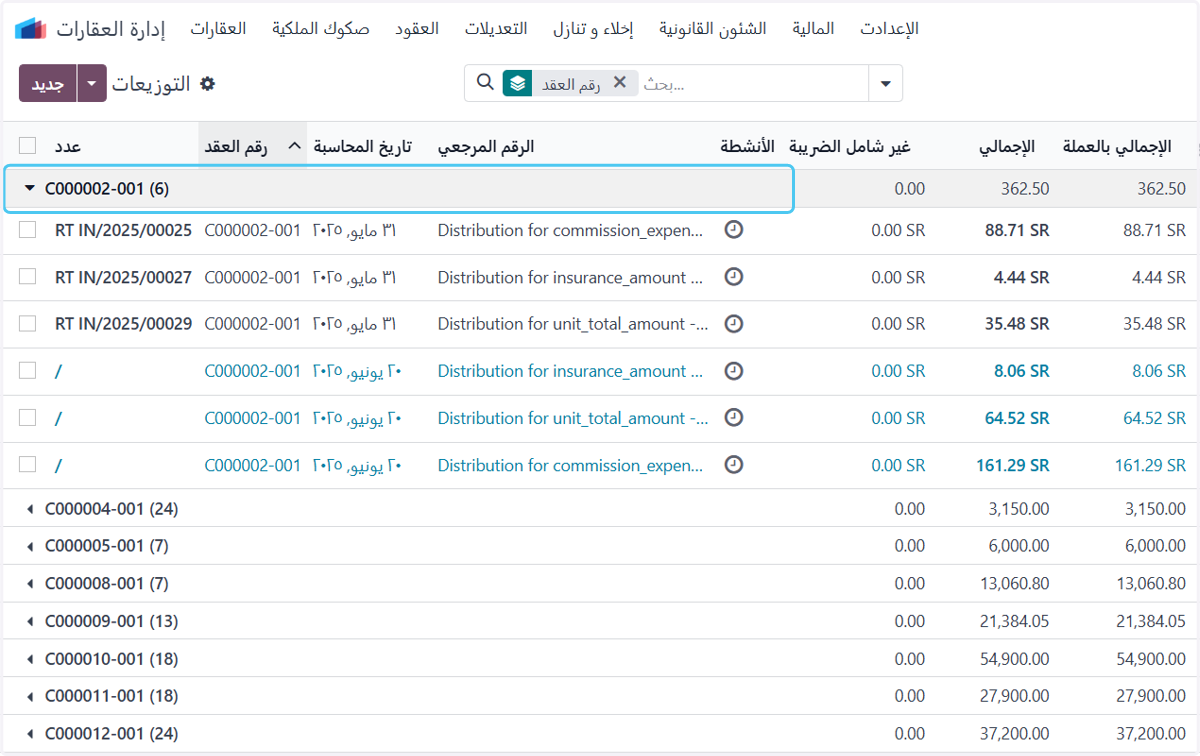The width and height of the screenshot is (1200, 756).
Task: Open the إخلاء و تنازل menu
Action: (x=593, y=28)
